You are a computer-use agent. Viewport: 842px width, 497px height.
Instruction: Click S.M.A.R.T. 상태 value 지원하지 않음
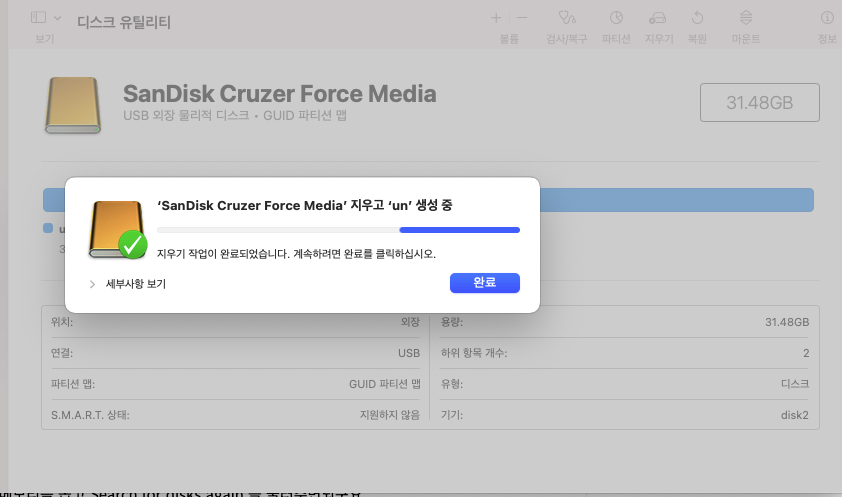tap(390, 415)
